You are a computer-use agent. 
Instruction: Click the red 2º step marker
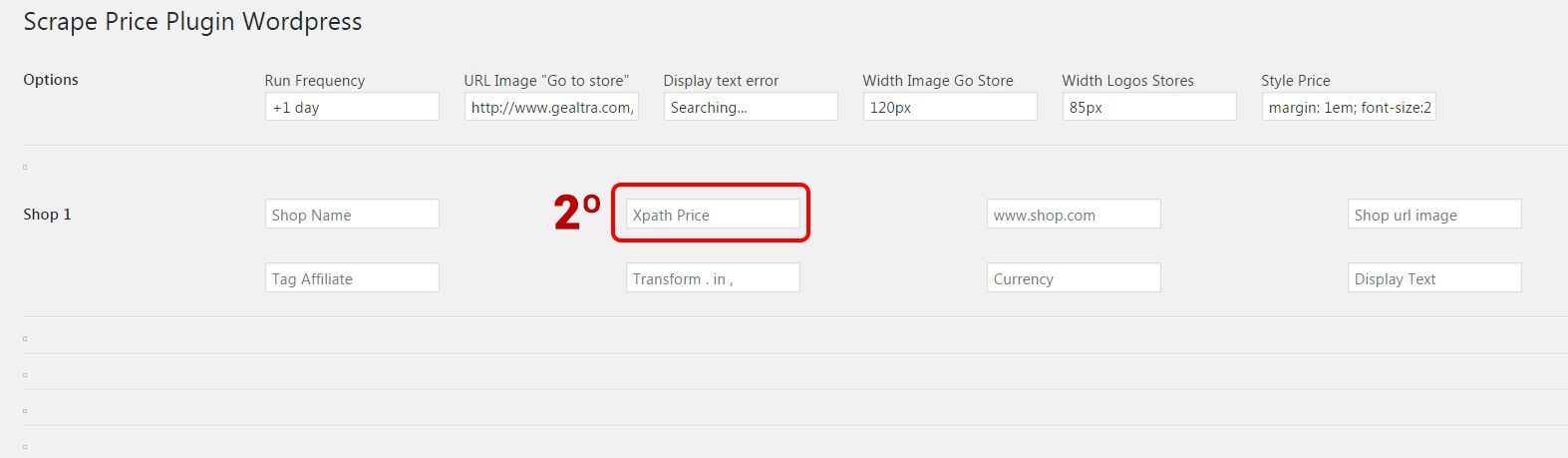(x=577, y=213)
